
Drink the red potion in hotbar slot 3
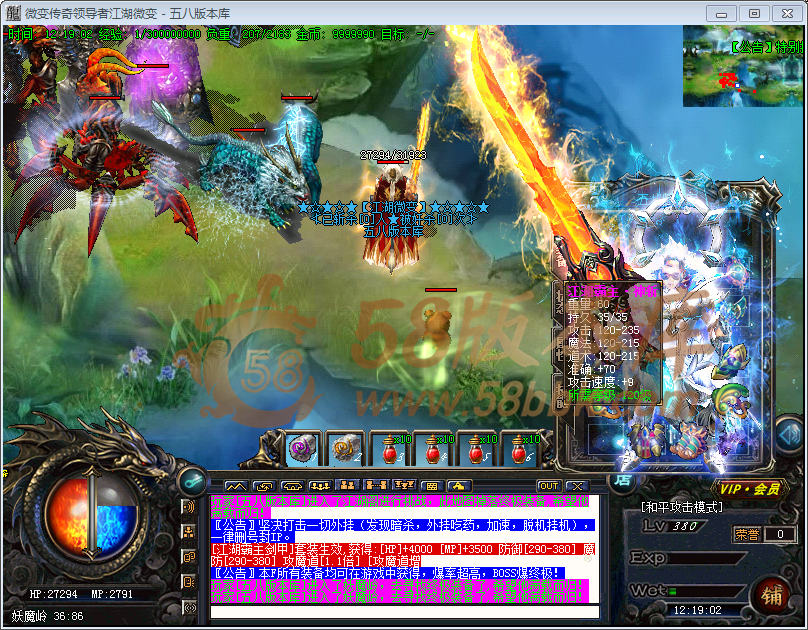tap(391, 449)
